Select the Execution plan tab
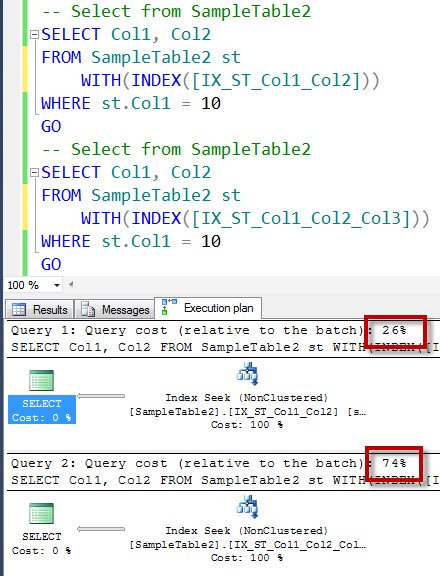The image size is (440, 576). coord(208,308)
